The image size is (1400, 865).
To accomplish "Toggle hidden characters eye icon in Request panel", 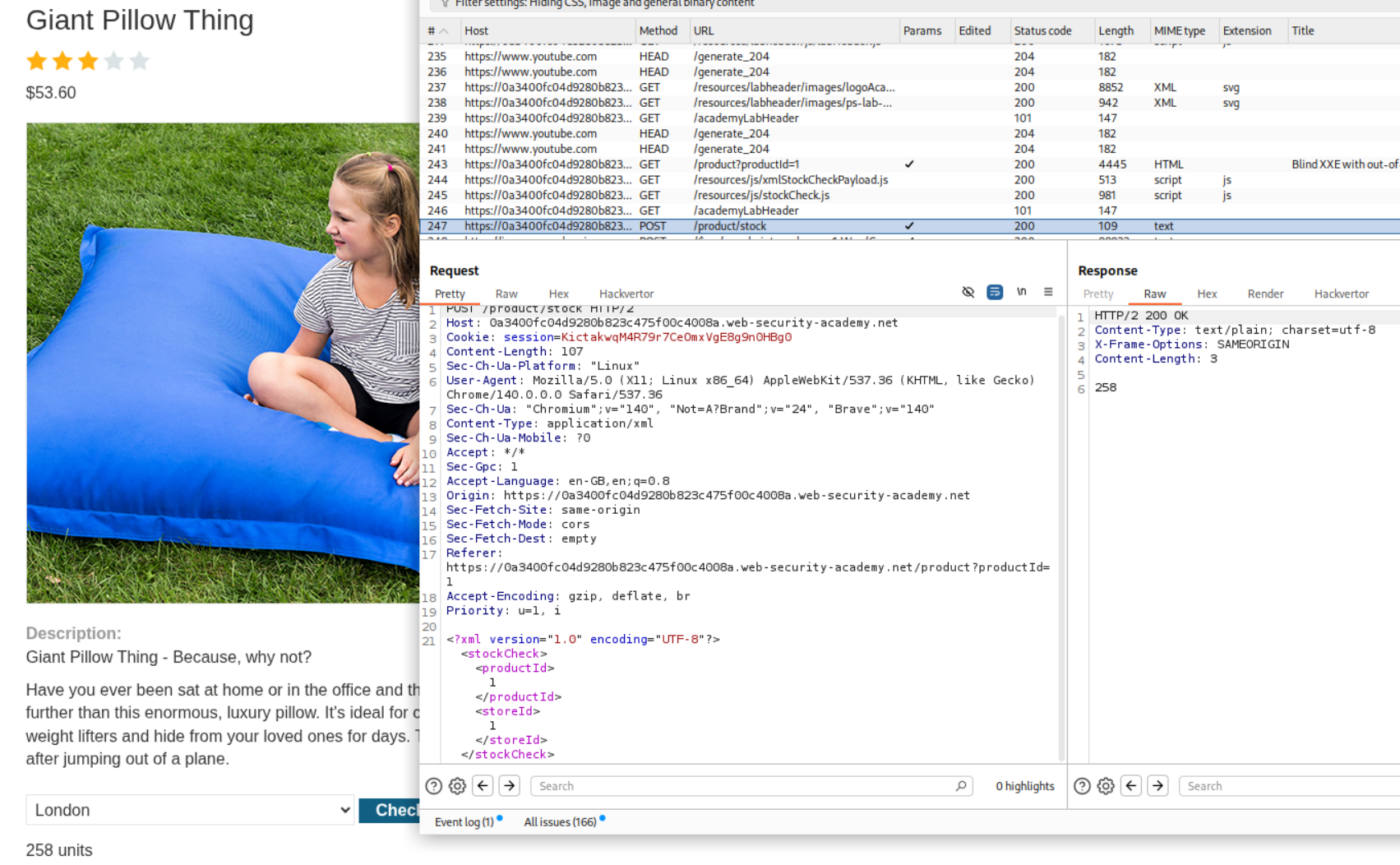I will click(x=968, y=292).
